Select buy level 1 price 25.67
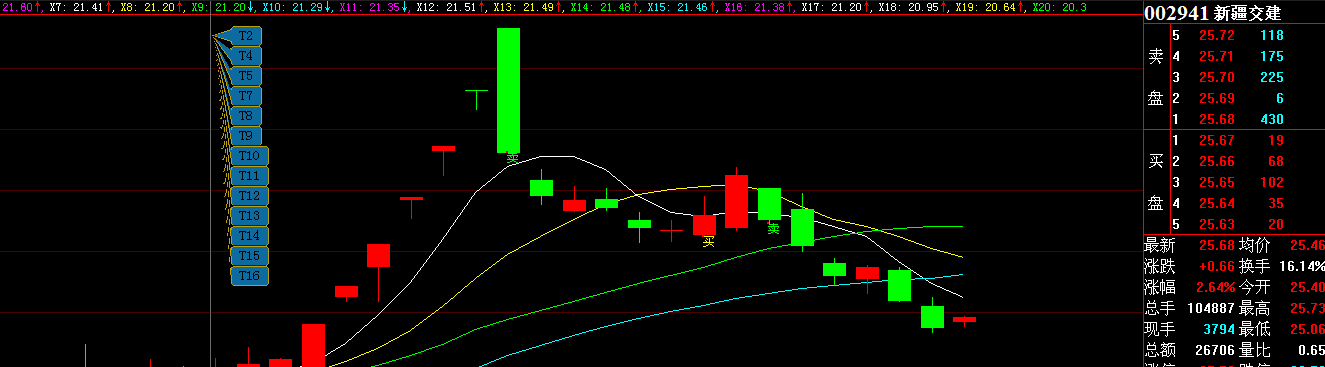This screenshot has width=1325, height=367. [x=1218, y=140]
